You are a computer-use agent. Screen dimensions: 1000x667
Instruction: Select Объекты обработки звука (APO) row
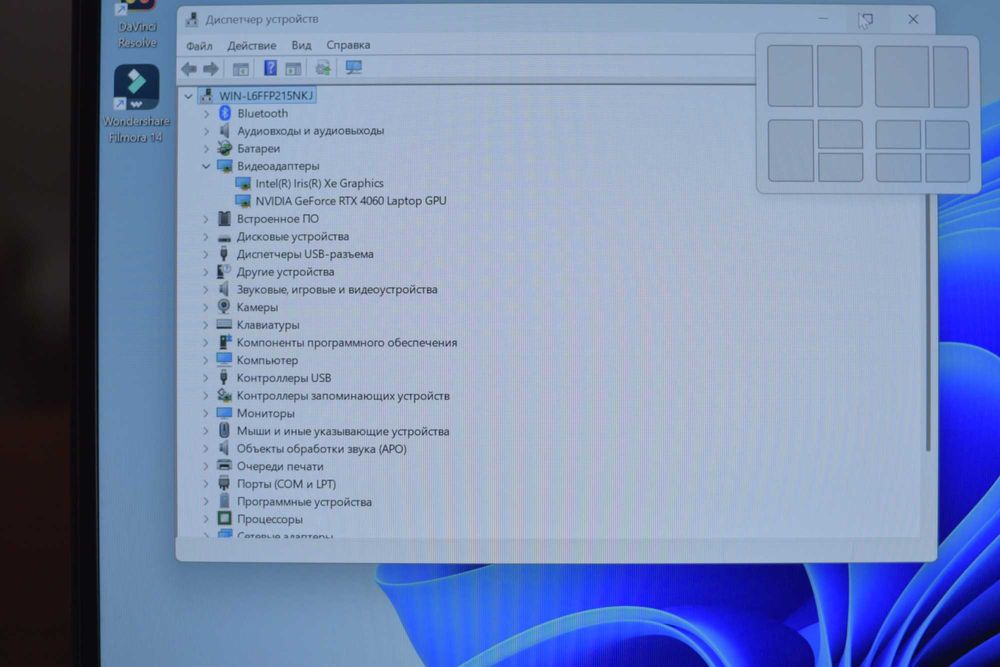tap(321, 449)
